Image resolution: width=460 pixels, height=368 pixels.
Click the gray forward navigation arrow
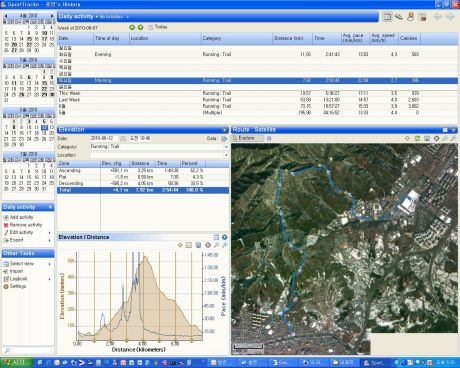450,16
